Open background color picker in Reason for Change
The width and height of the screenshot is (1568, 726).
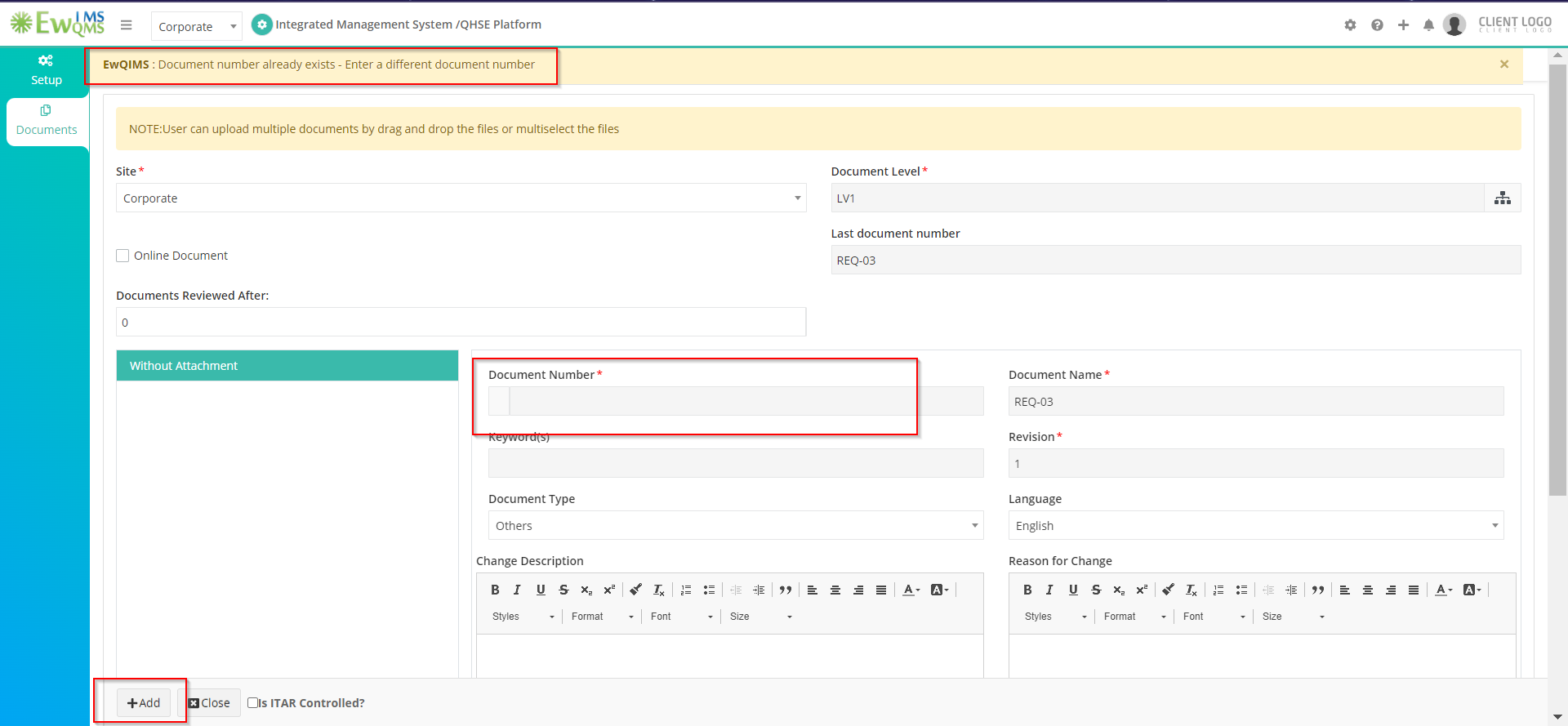point(1472,590)
